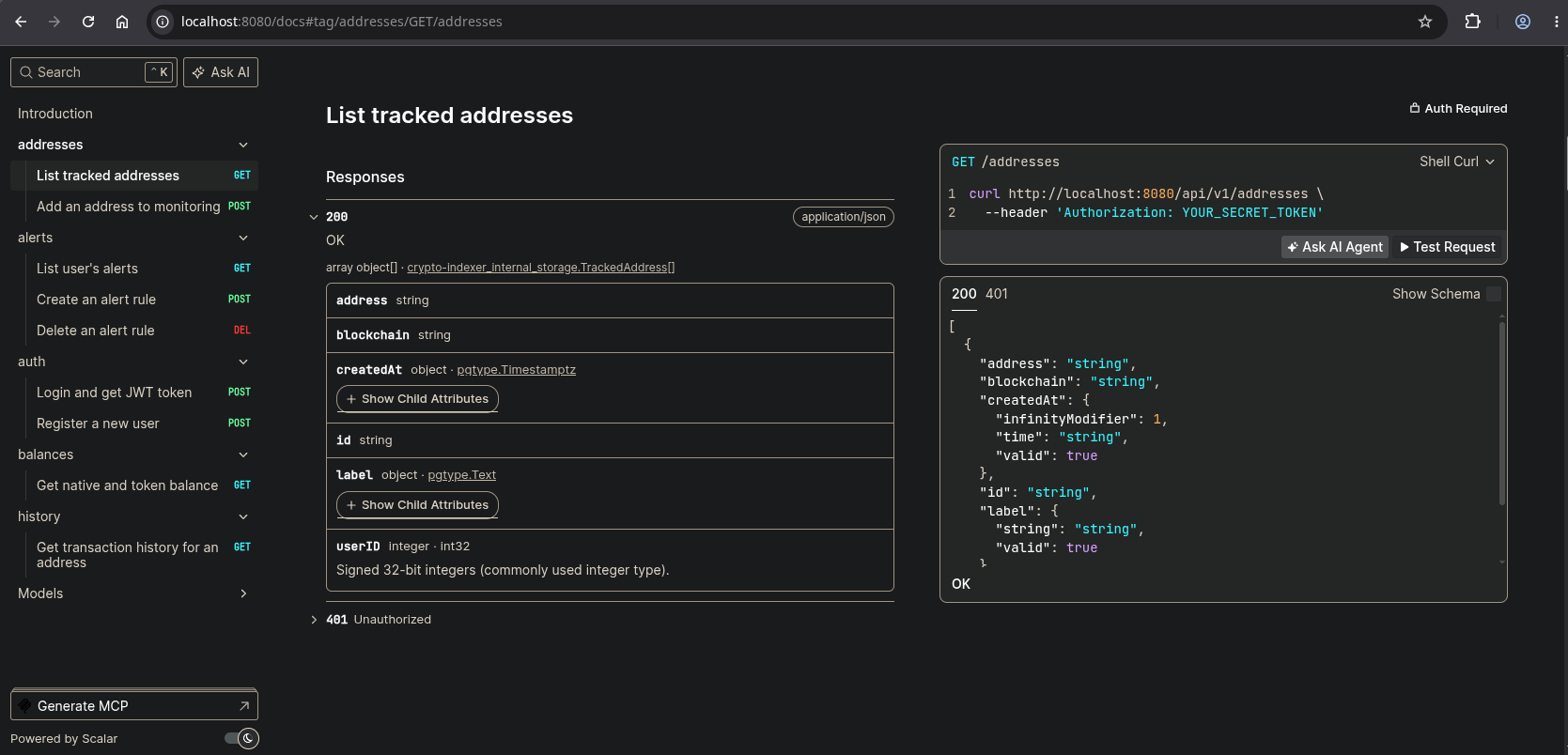
Task: Collapse the 200 response chevron
Action: [314, 217]
